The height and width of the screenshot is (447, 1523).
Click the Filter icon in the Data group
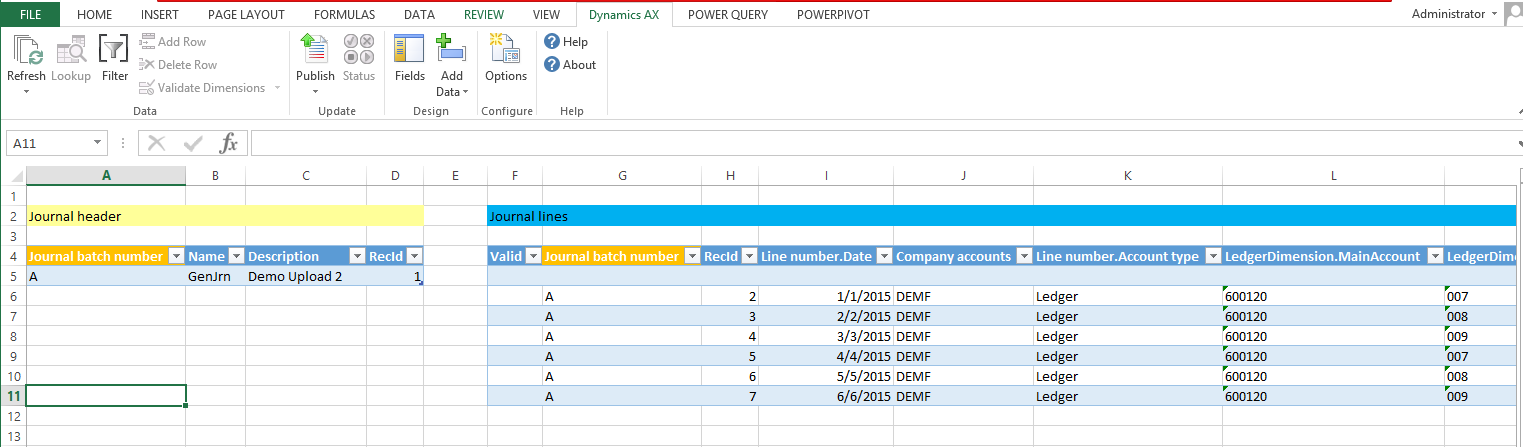click(x=115, y=51)
